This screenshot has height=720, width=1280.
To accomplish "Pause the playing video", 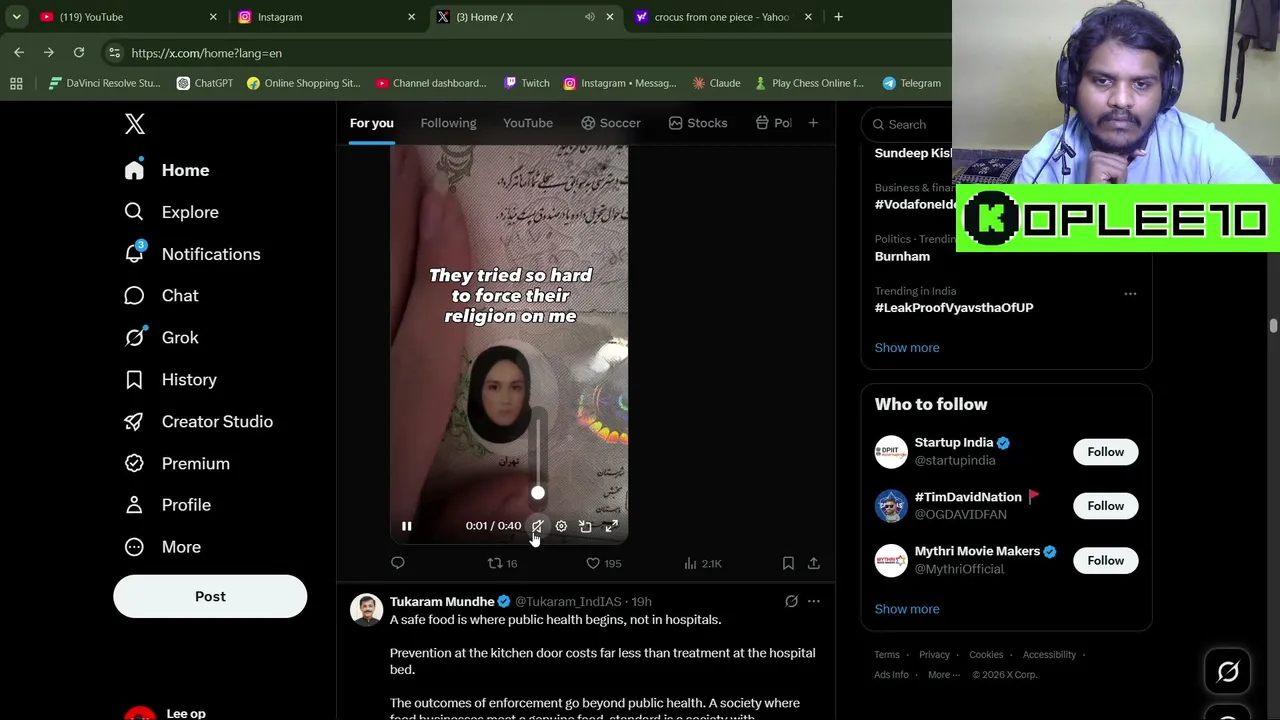I will [x=406, y=526].
